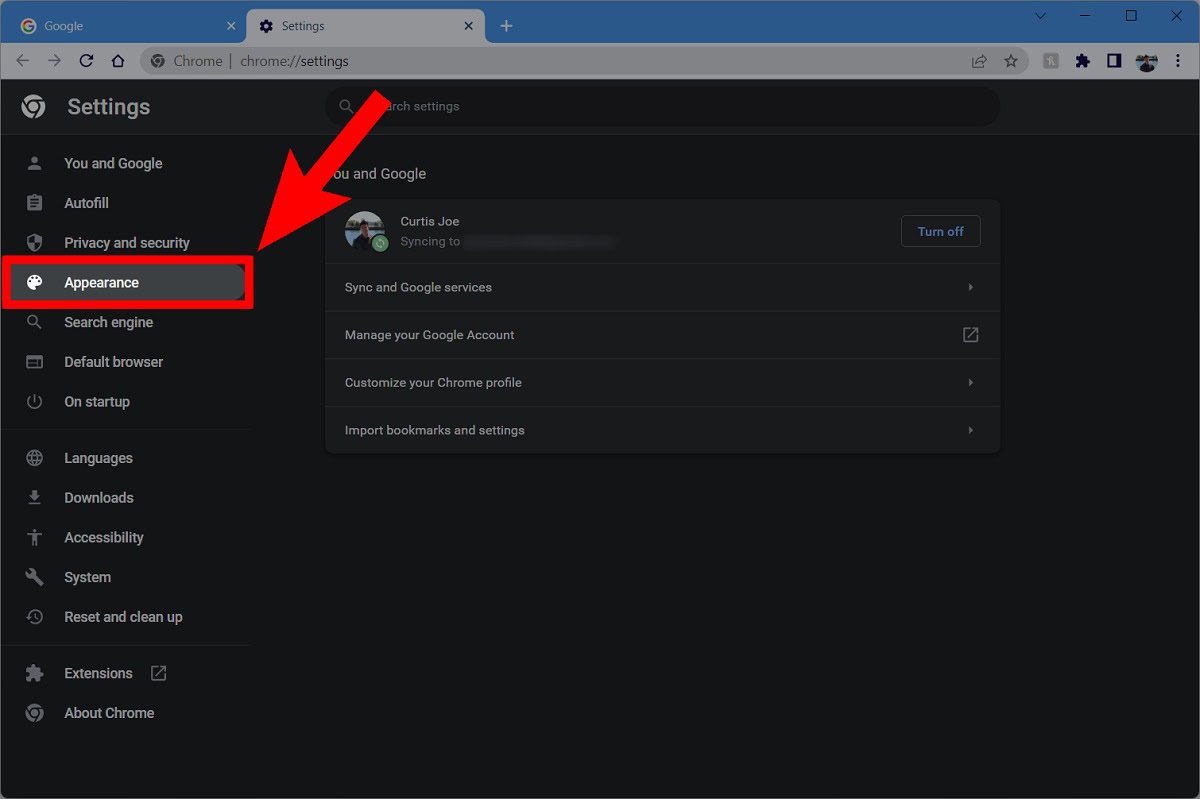This screenshot has height=799, width=1200.
Task: Bookmark this page with the star icon
Action: tap(1011, 61)
